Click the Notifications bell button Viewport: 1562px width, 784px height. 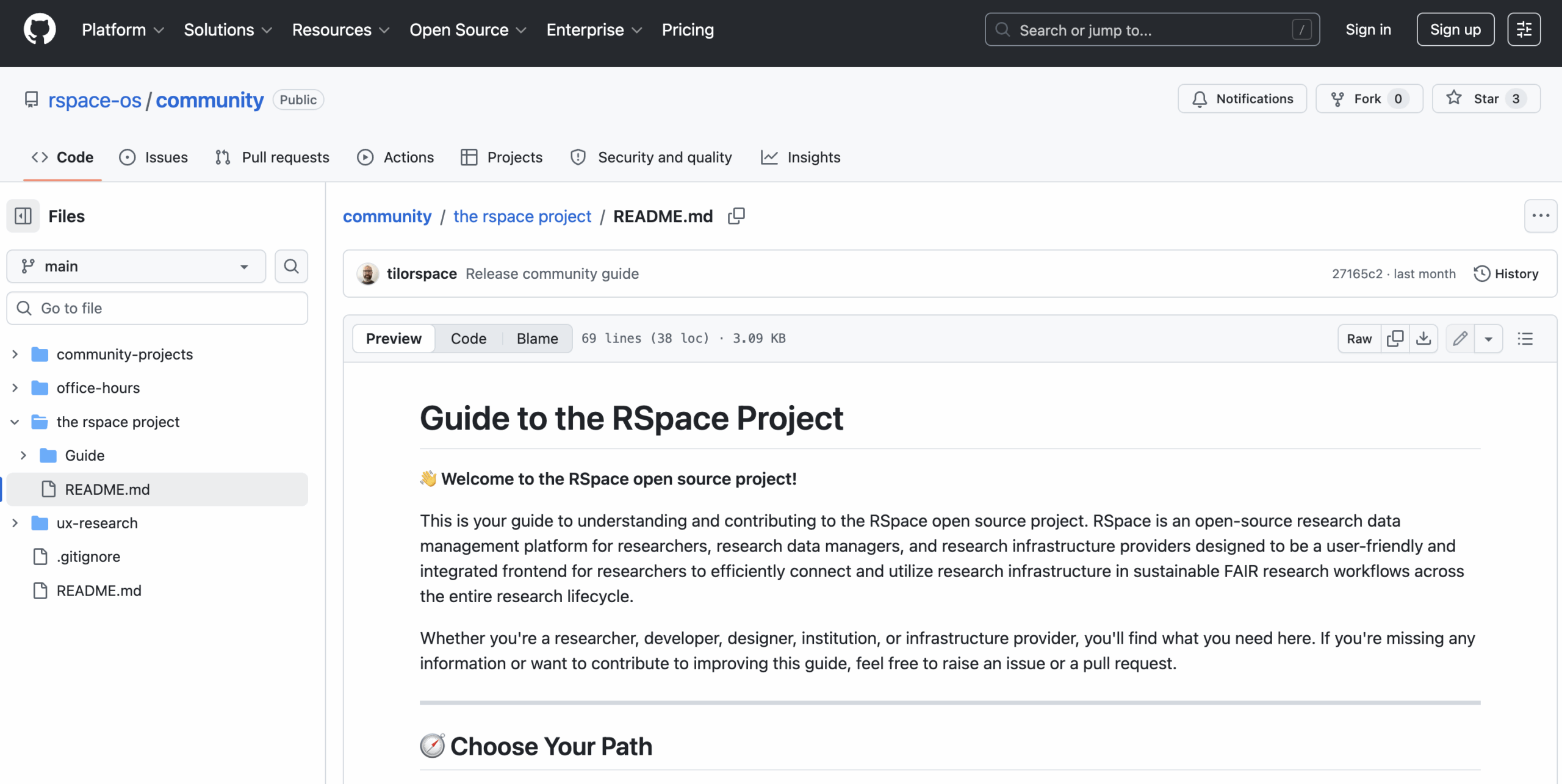click(1242, 98)
